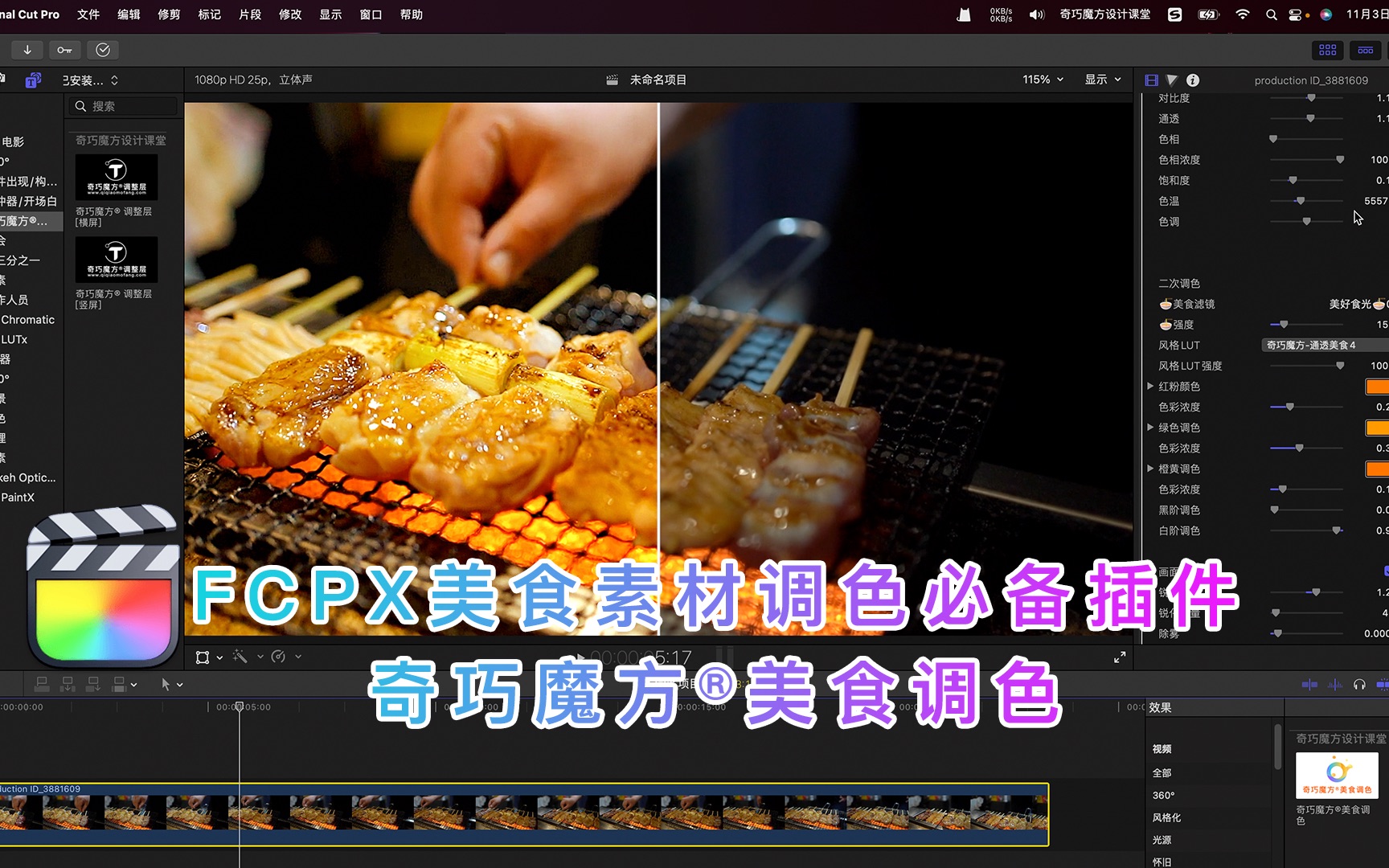
Task: Toggle solo headphones icon
Action: coord(1359,685)
